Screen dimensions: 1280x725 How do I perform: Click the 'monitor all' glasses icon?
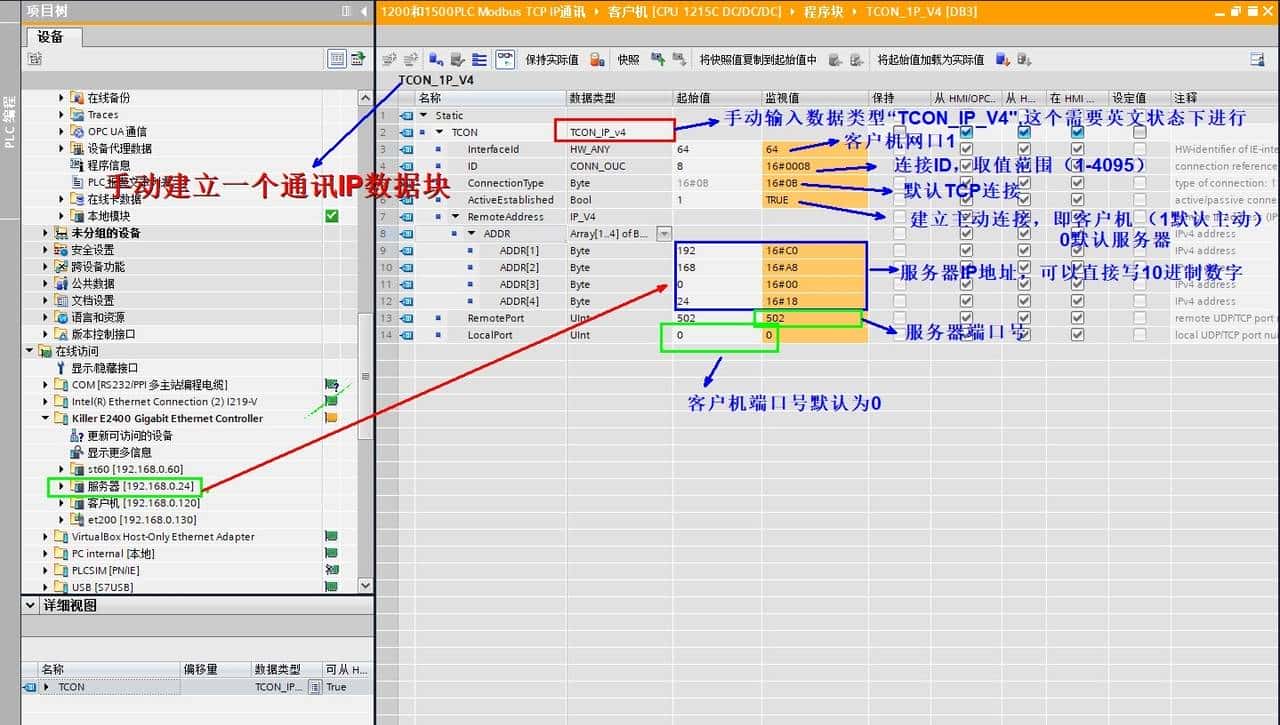pyautogui.click(x=504, y=58)
